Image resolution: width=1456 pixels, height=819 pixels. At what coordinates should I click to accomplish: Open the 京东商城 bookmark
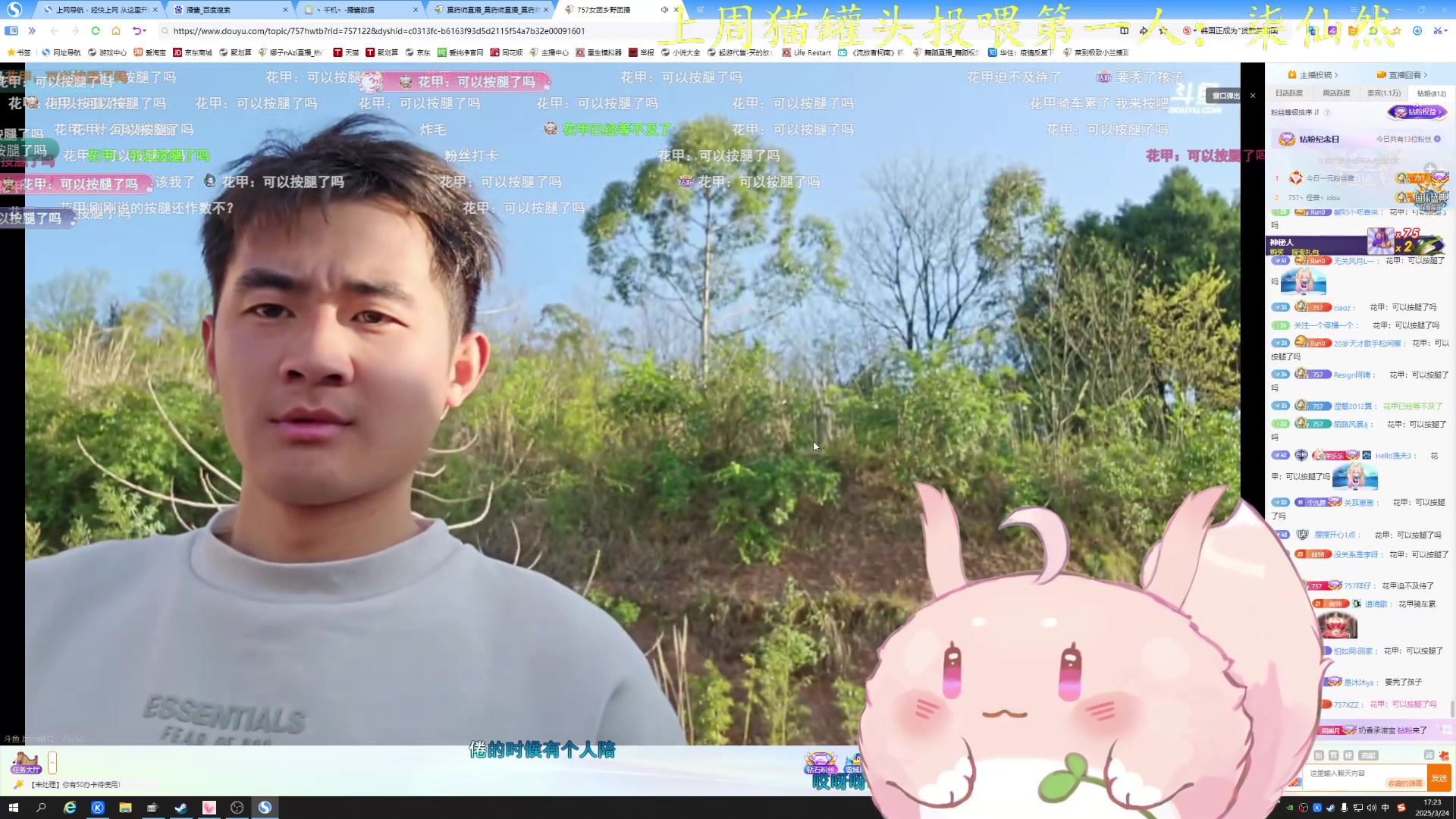(x=193, y=53)
